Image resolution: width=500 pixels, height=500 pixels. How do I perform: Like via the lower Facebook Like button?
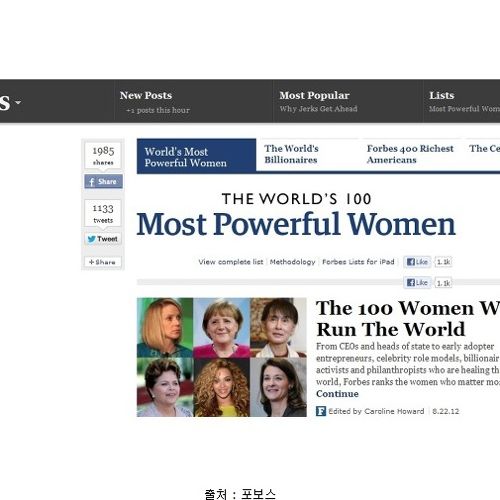pyautogui.click(x=417, y=283)
